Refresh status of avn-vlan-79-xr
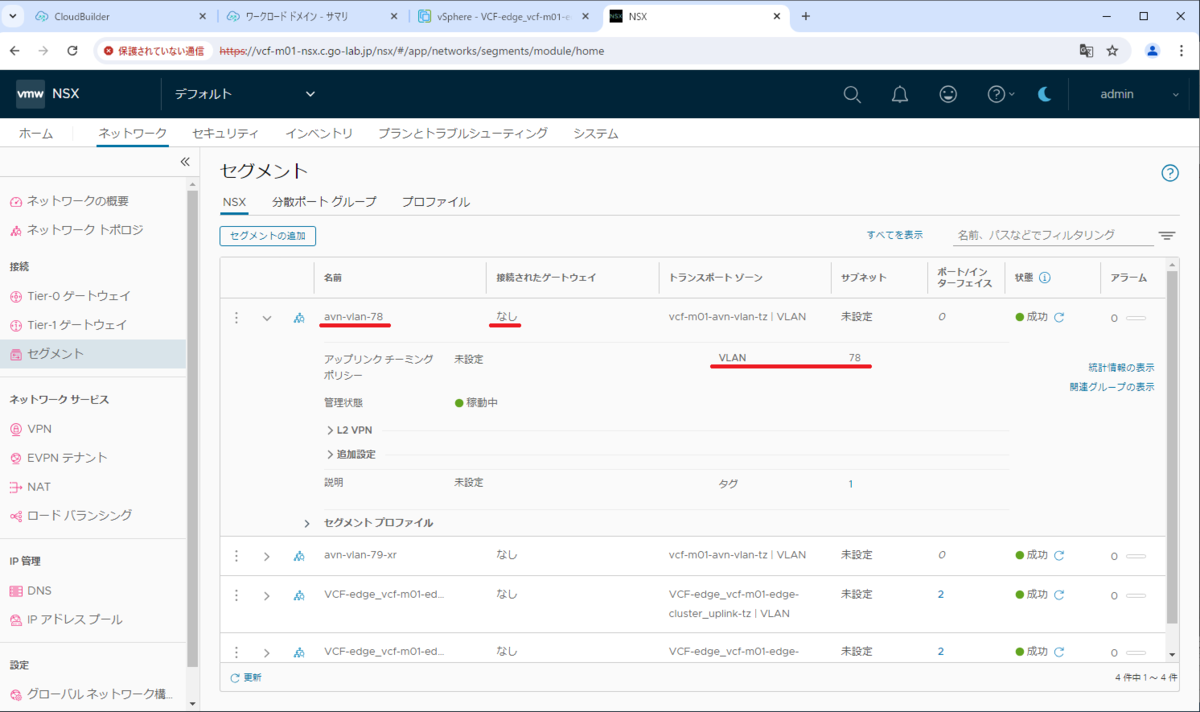The height and width of the screenshot is (712, 1200). point(1059,555)
